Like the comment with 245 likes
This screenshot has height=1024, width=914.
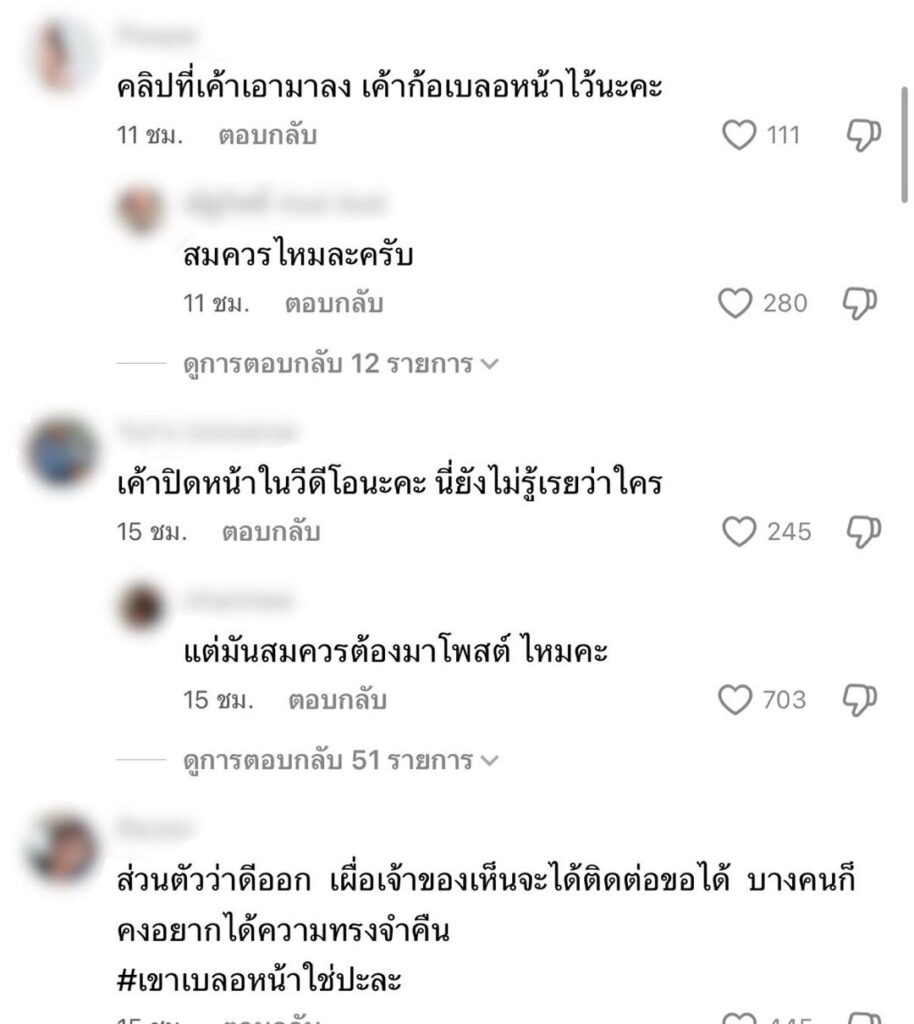tap(739, 531)
